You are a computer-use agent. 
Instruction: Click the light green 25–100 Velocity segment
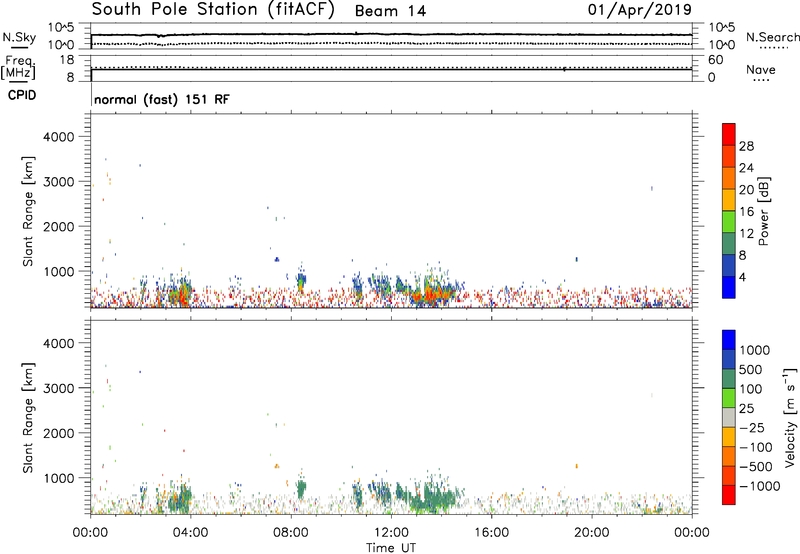[729, 398]
